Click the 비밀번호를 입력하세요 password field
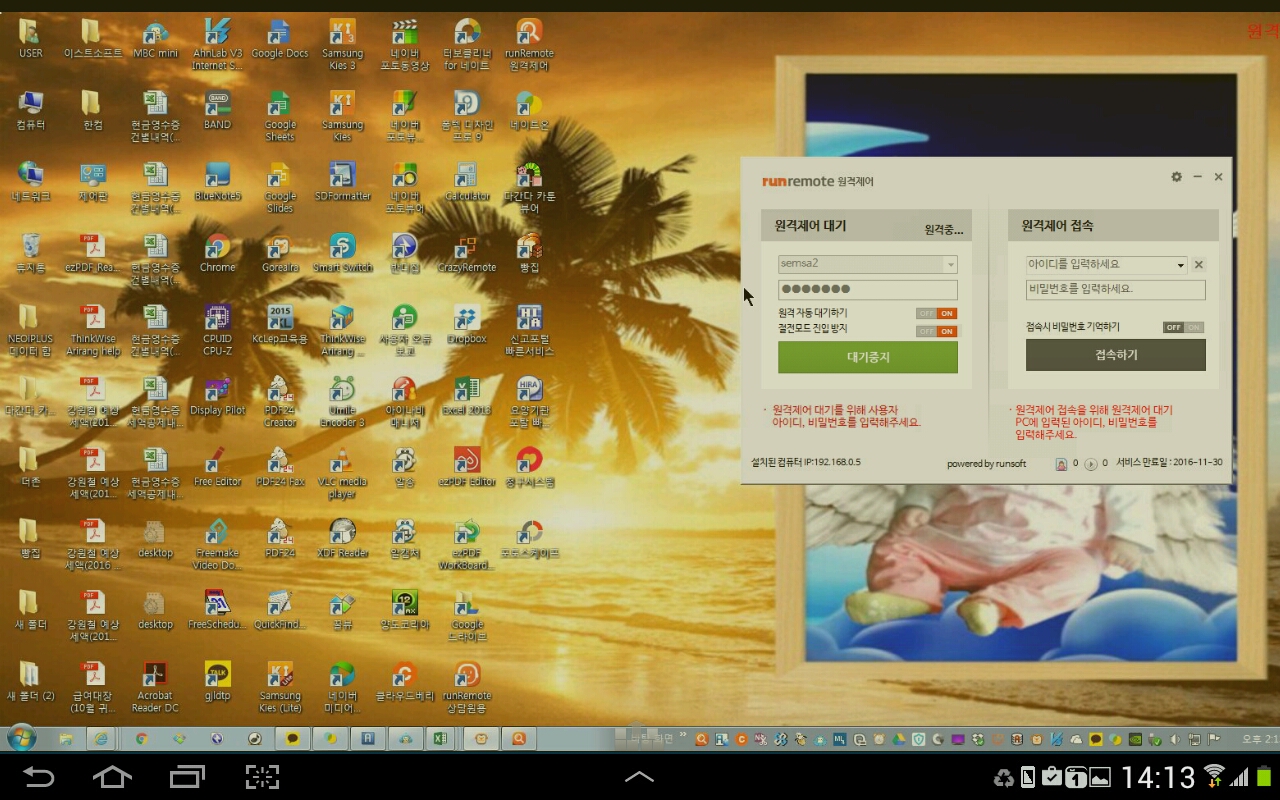Screen dimensions: 1280x800 point(1115,290)
